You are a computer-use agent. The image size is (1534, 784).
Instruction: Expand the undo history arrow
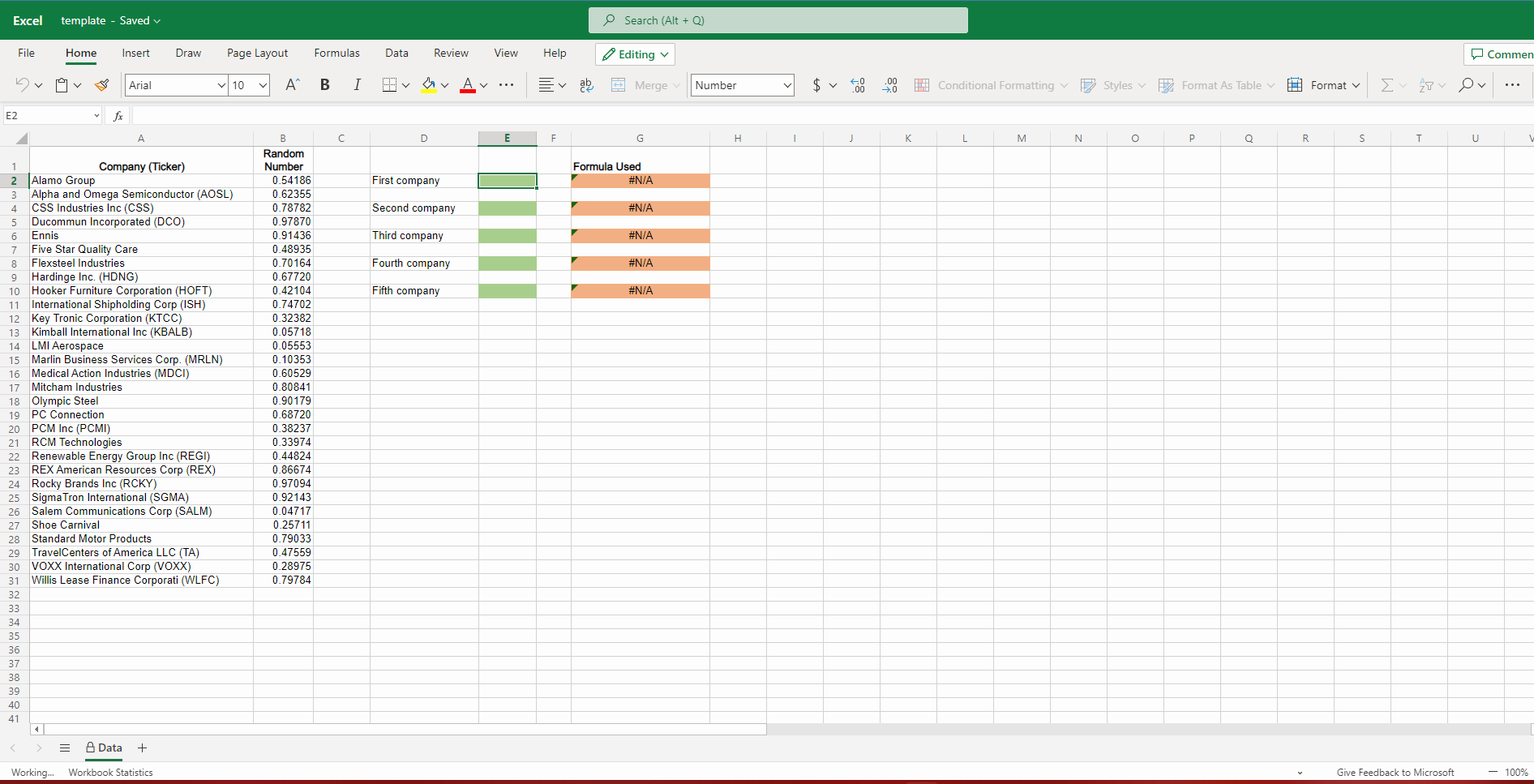pos(38,85)
